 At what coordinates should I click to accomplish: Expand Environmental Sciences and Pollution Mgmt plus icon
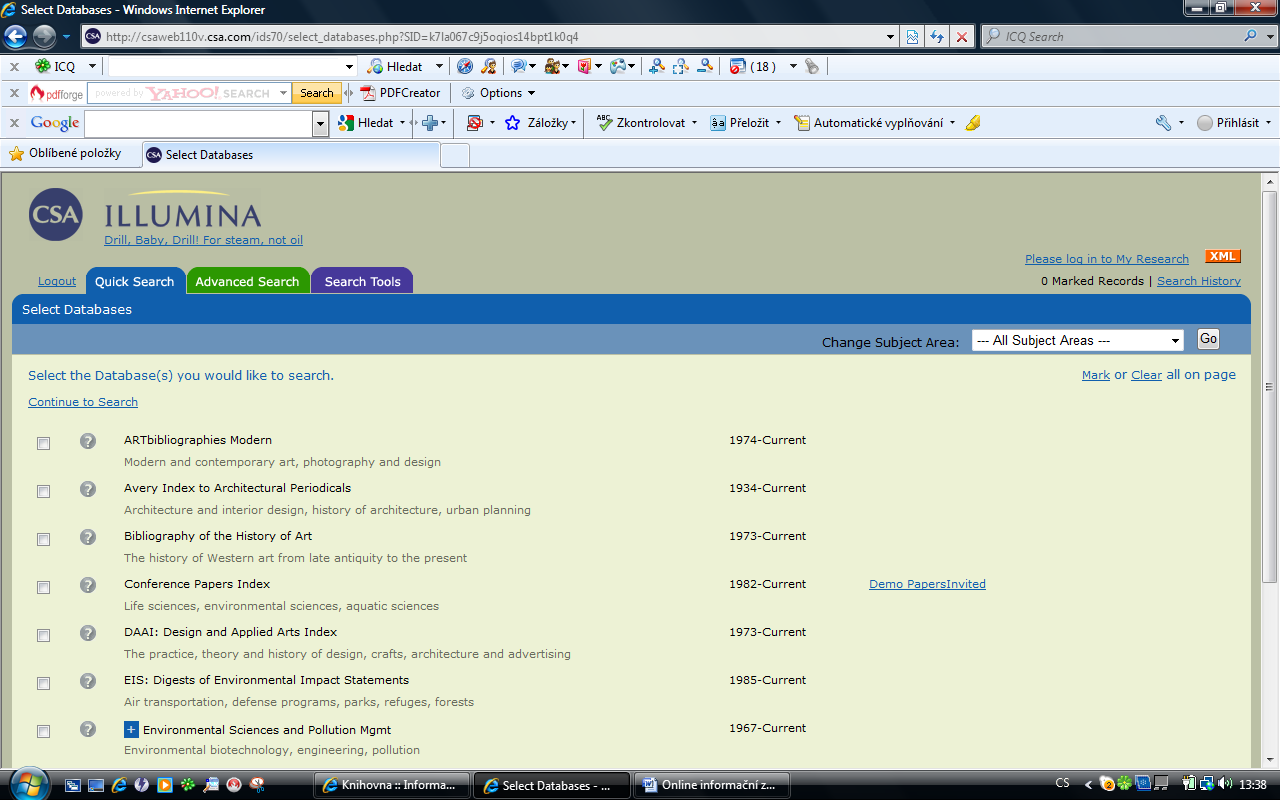[131, 729]
